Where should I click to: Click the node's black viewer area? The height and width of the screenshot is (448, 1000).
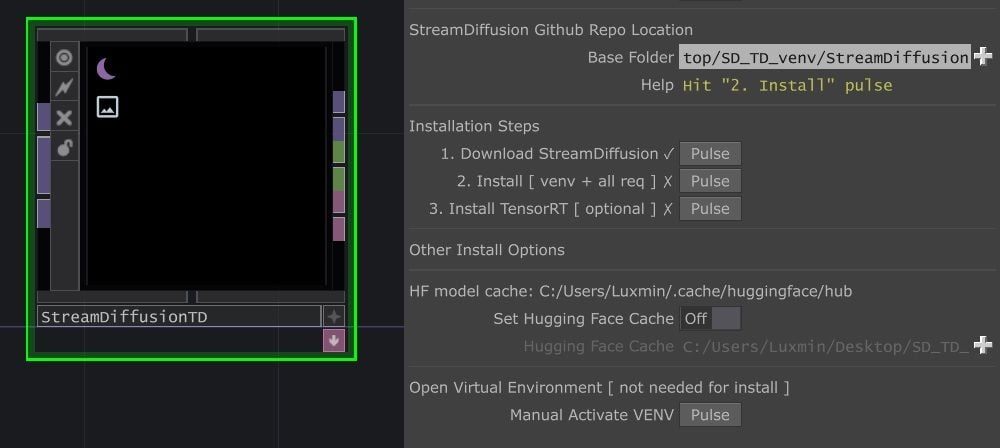tap(205, 167)
